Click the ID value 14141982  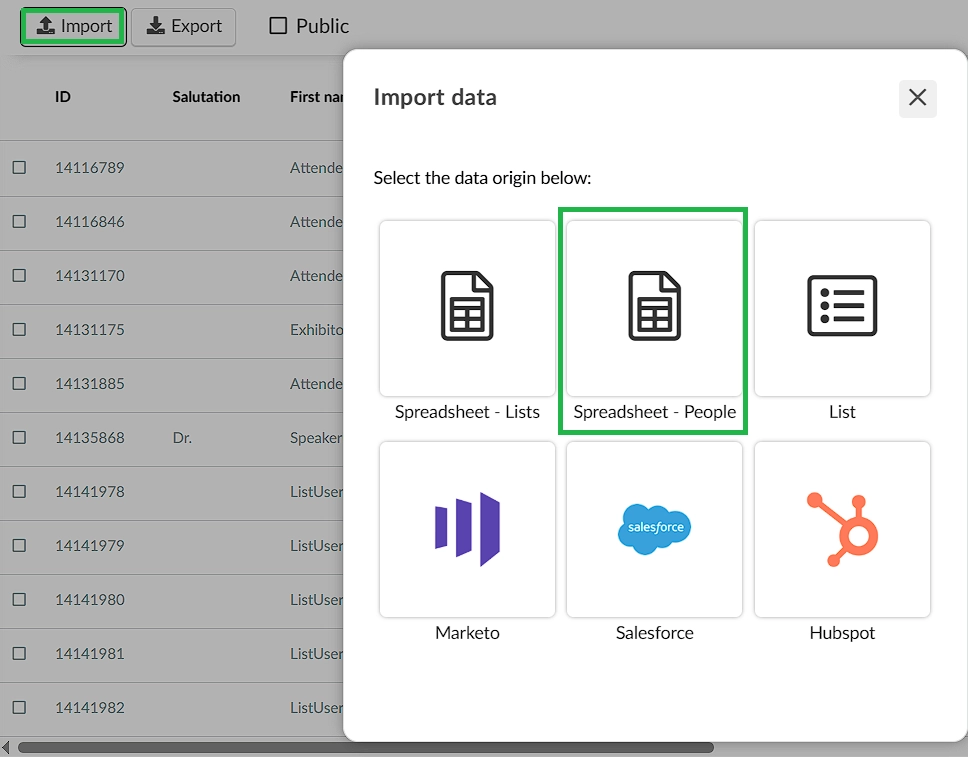click(x=90, y=708)
